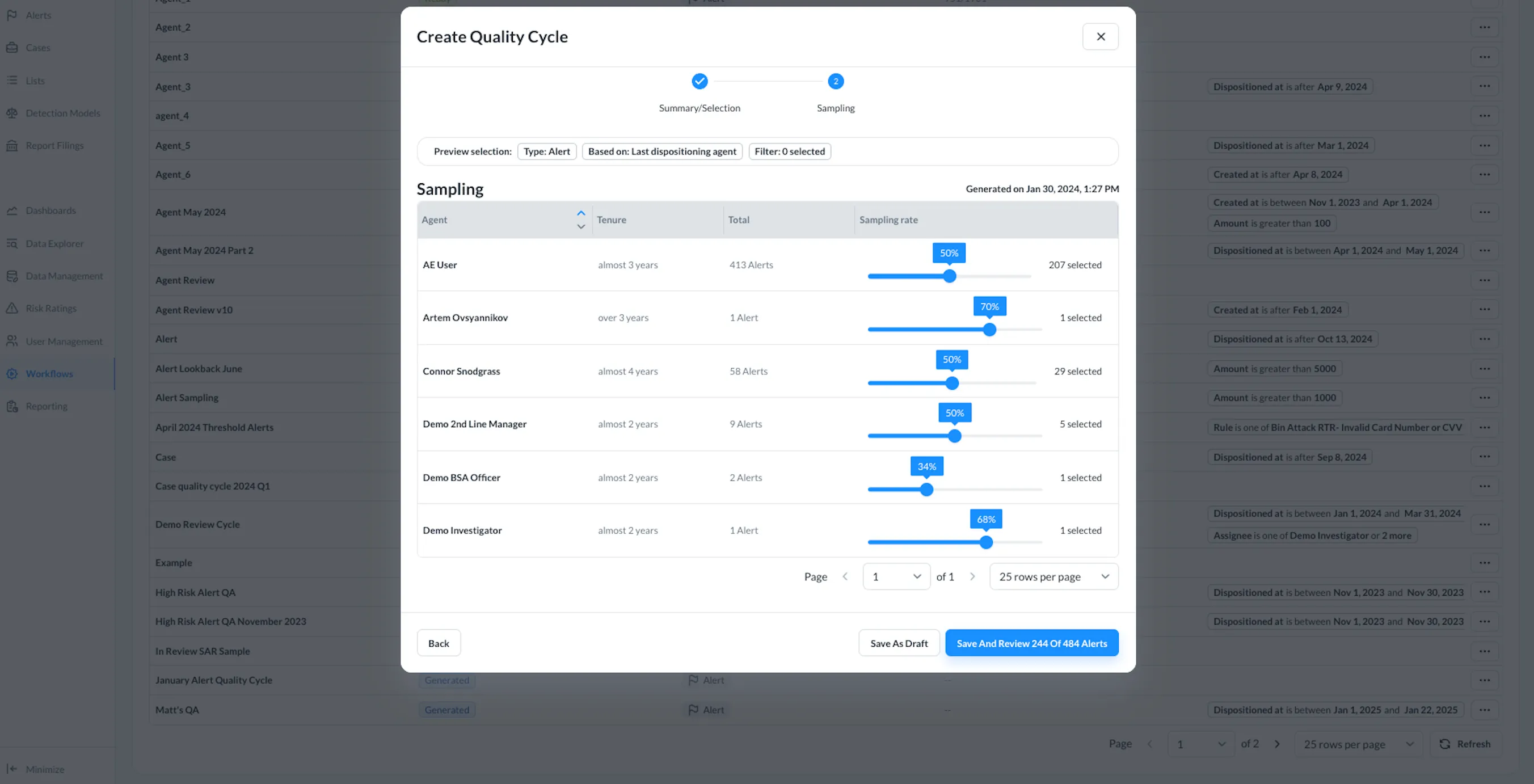
Task: Select the Report Filings icon
Action: pos(12,145)
